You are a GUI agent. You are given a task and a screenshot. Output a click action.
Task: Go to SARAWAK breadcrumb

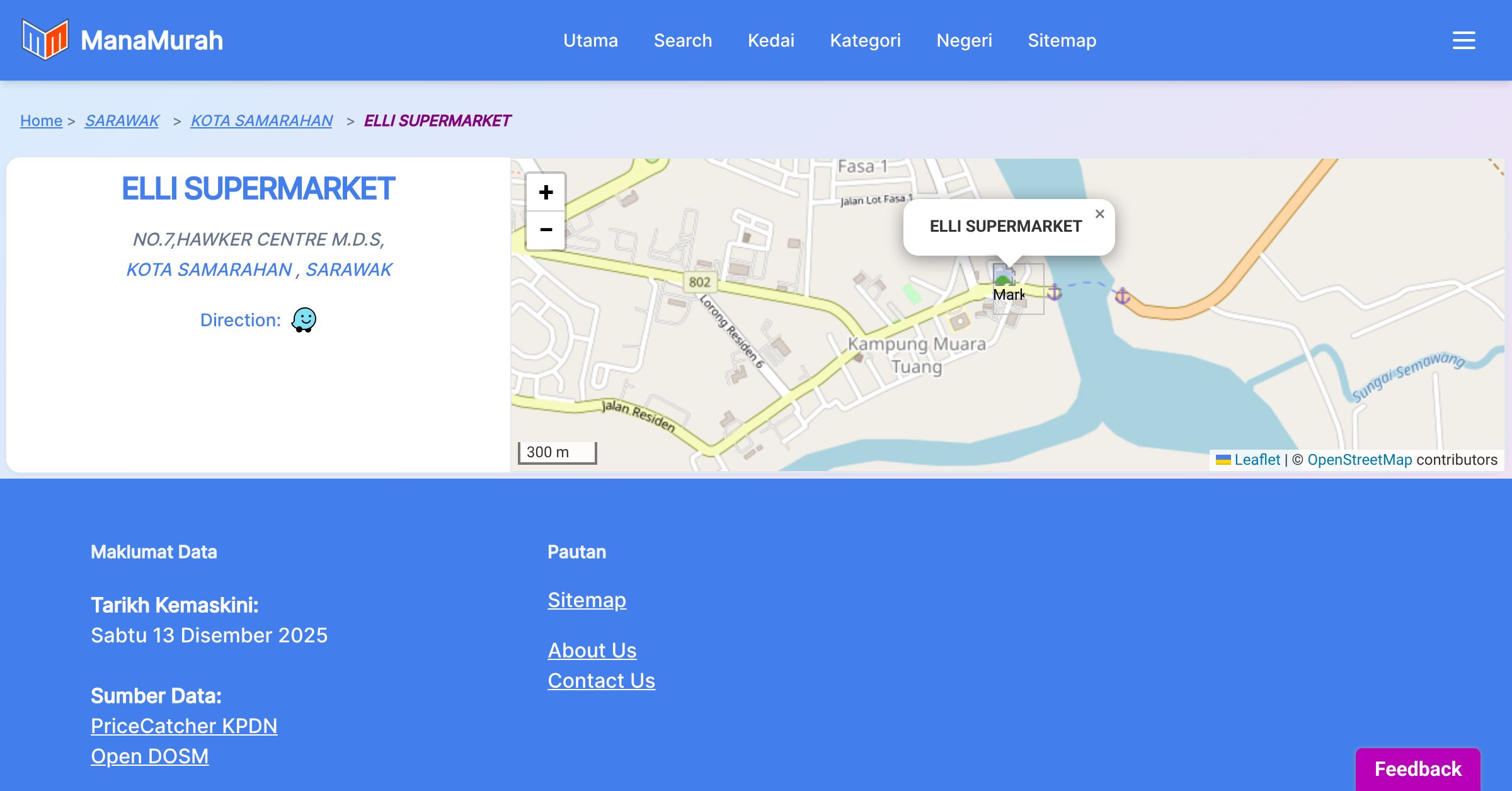(x=122, y=120)
